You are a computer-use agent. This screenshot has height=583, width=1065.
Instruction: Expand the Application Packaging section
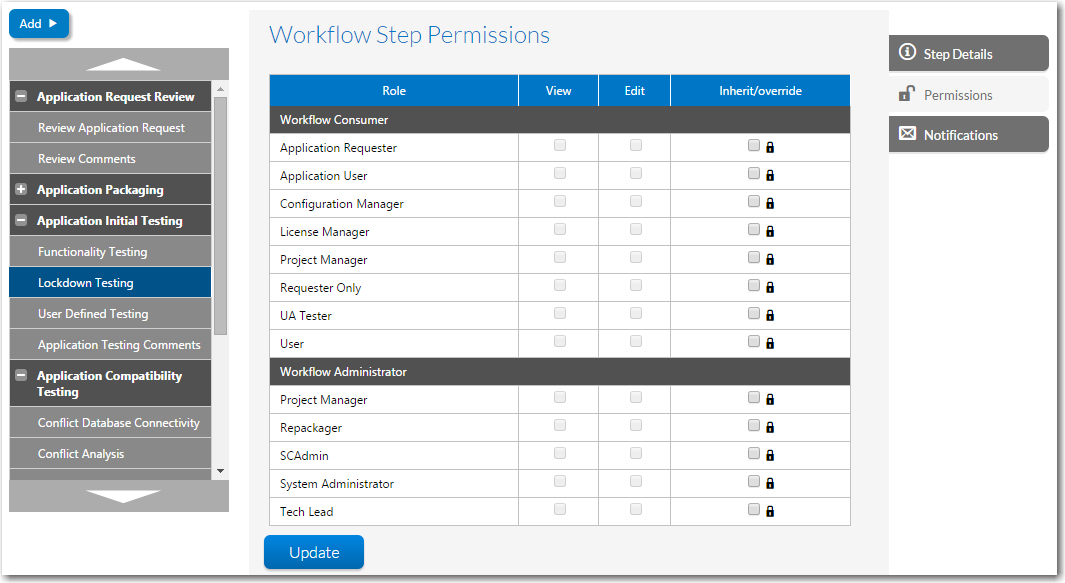point(21,190)
